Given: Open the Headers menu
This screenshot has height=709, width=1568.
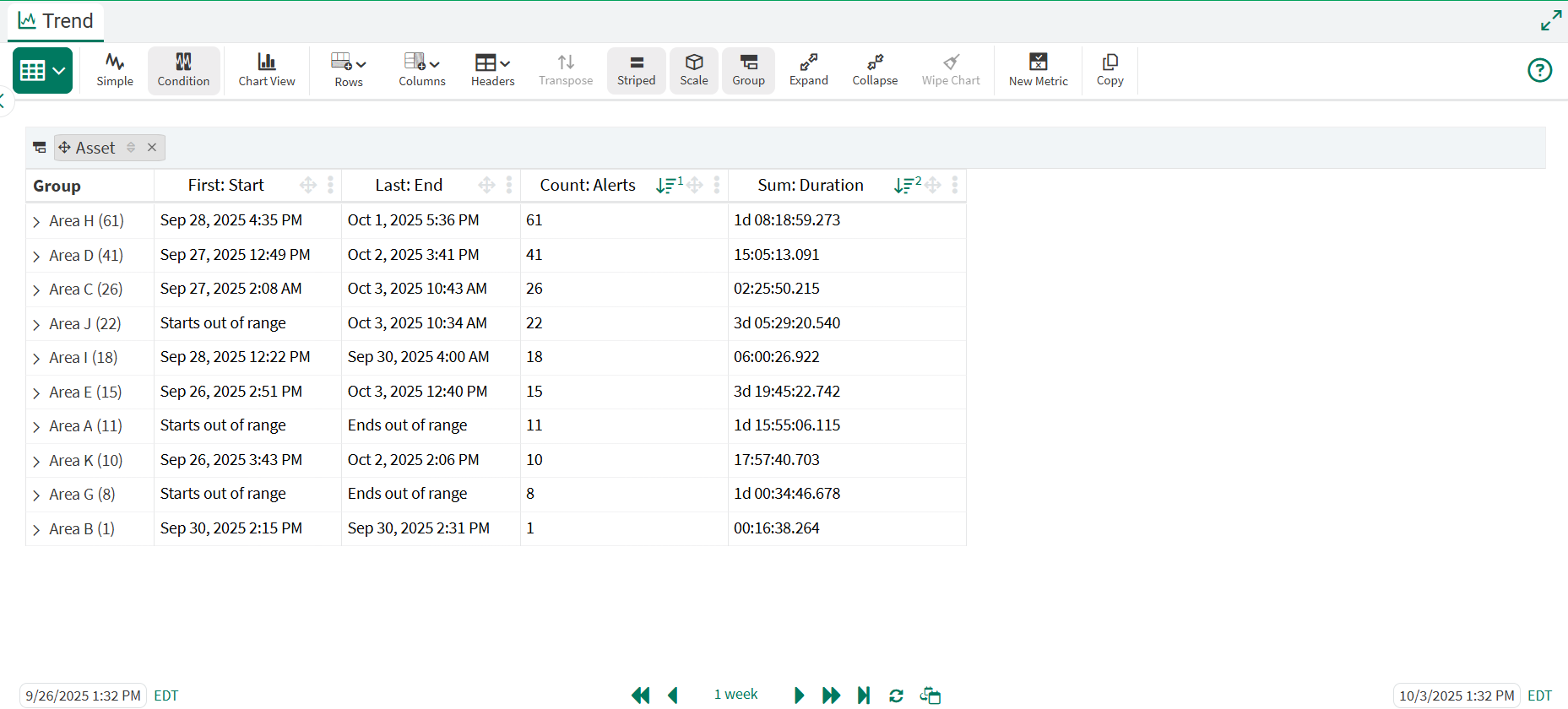Looking at the screenshot, I should click(x=492, y=70).
